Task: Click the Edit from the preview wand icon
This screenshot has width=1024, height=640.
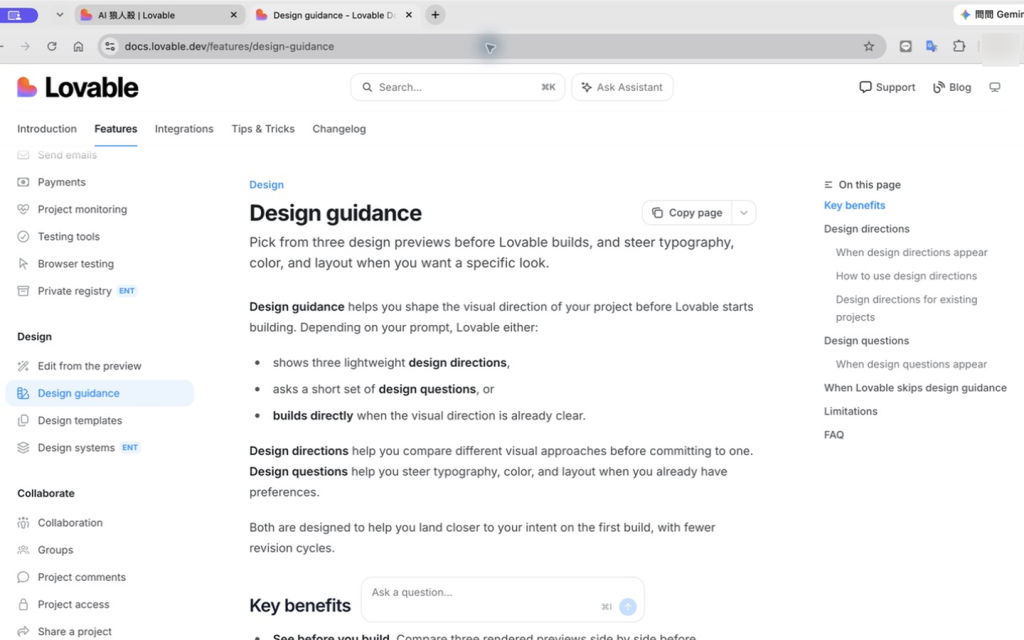Action: [x=24, y=366]
